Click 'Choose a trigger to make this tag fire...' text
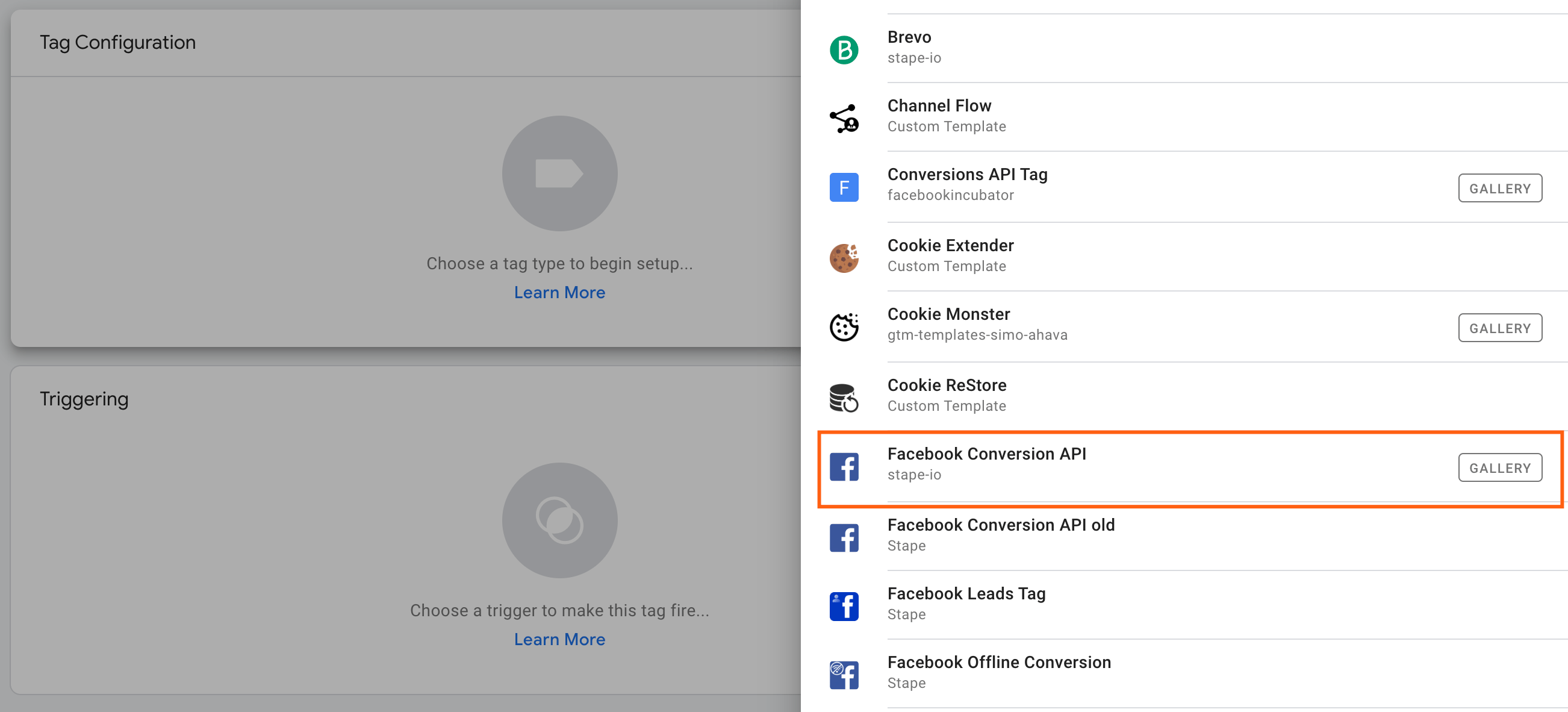 click(x=559, y=610)
